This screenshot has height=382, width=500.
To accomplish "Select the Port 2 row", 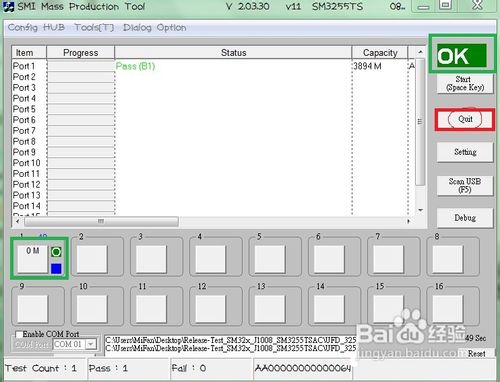I will 213,77.
